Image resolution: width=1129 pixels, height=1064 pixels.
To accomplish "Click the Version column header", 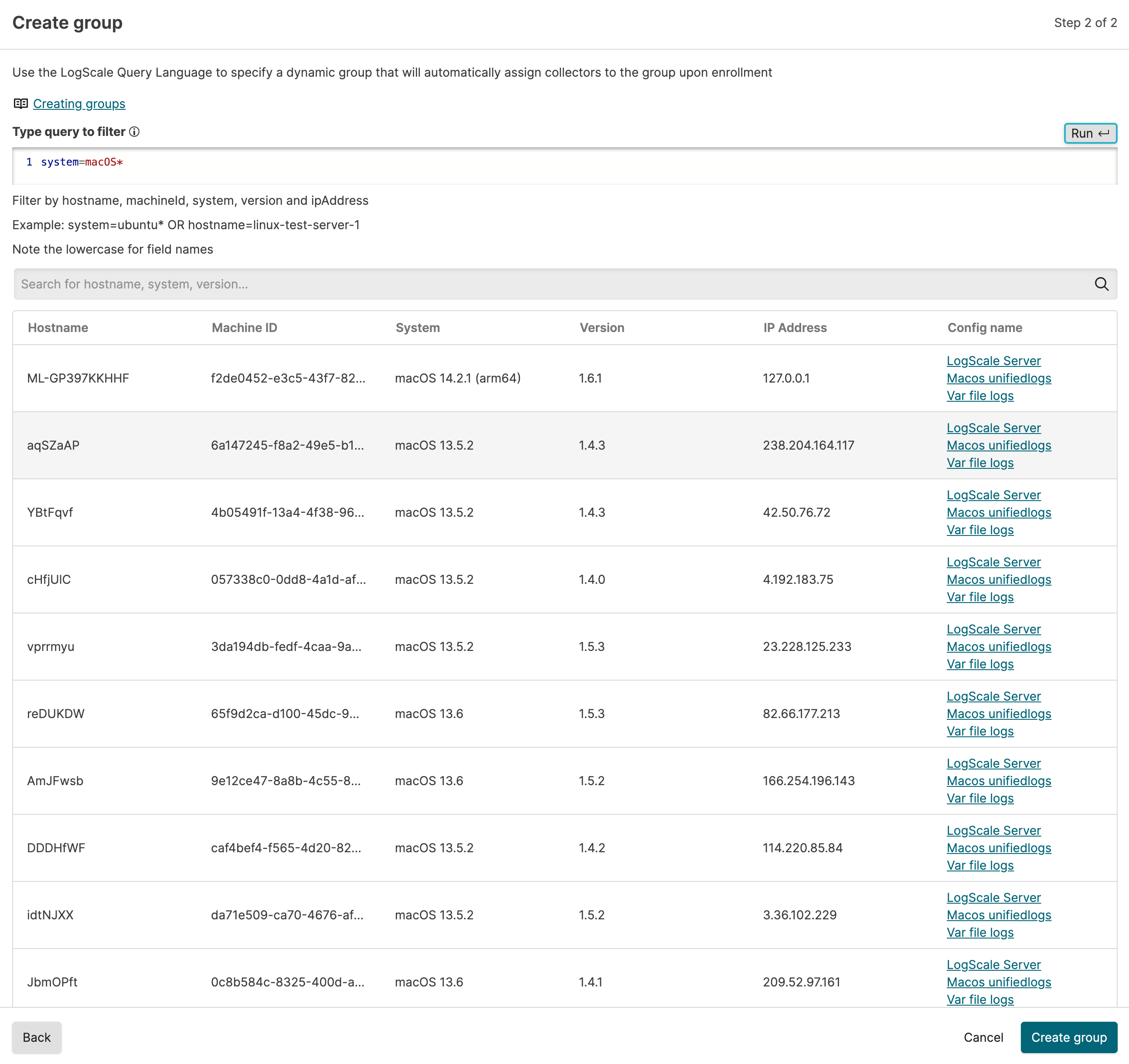I will click(602, 328).
